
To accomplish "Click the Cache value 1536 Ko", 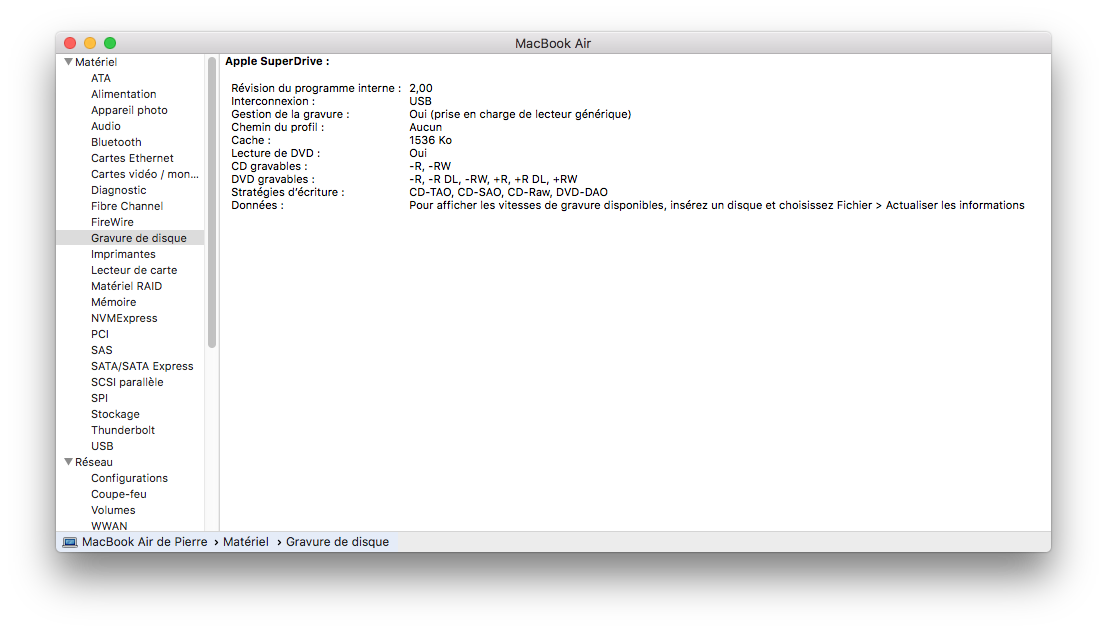I will [431, 141].
